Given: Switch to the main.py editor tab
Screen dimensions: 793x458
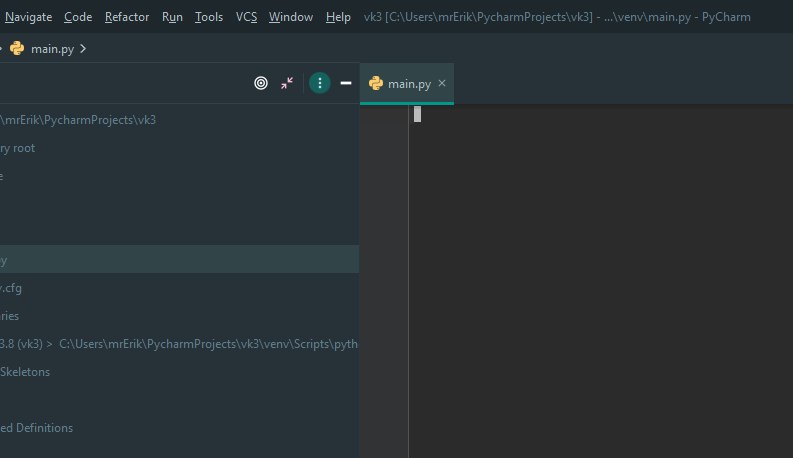Looking at the screenshot, I should (409, 83).
